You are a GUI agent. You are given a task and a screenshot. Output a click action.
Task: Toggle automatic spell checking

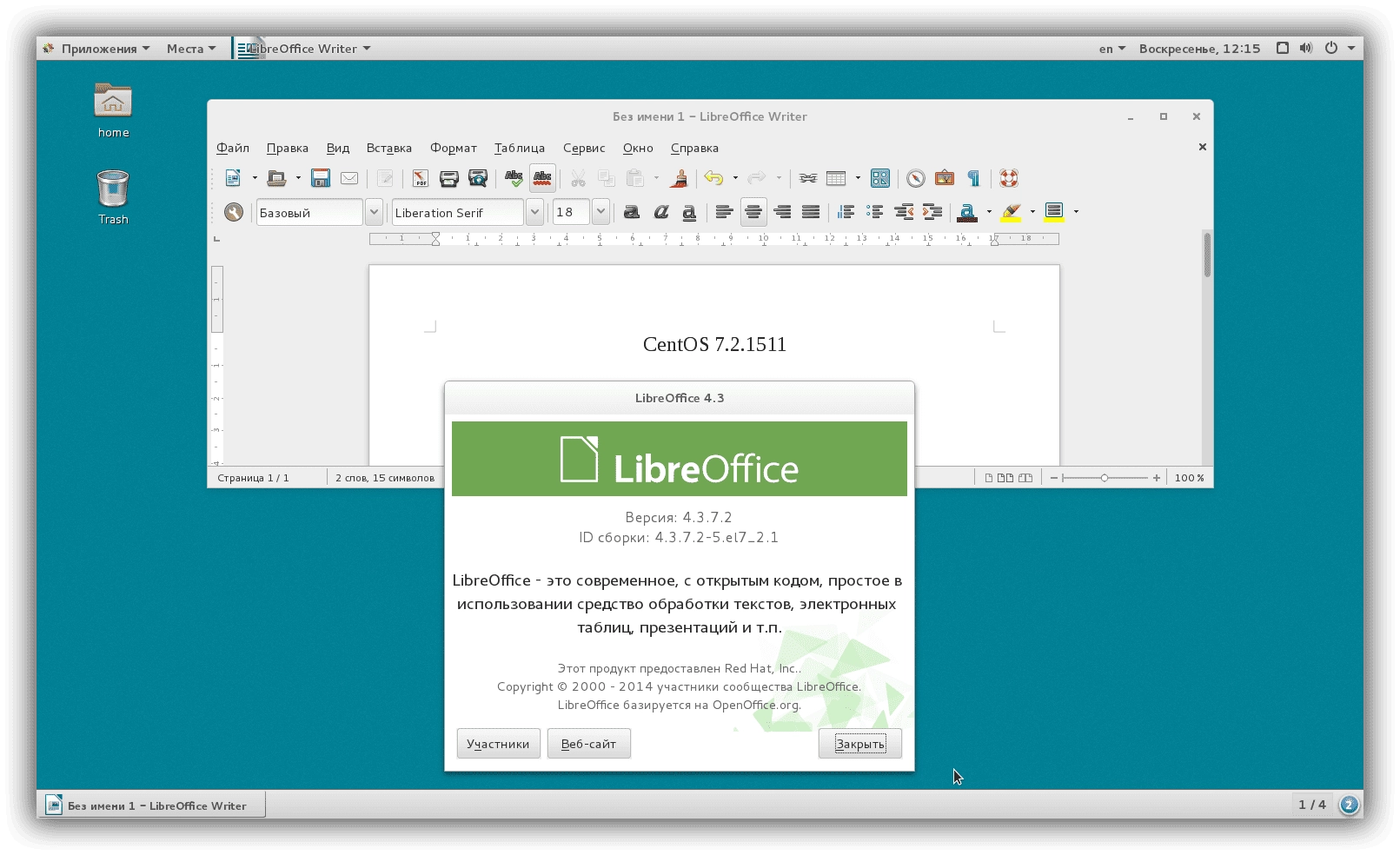[x=542, y=178]
